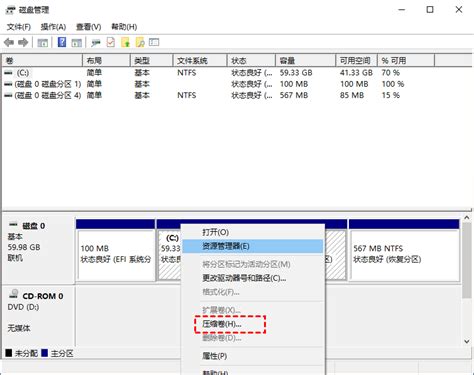Click the list view settings toolbar icon
The height and width of the screenshot is (375, 474).
[x=154, y=42]
